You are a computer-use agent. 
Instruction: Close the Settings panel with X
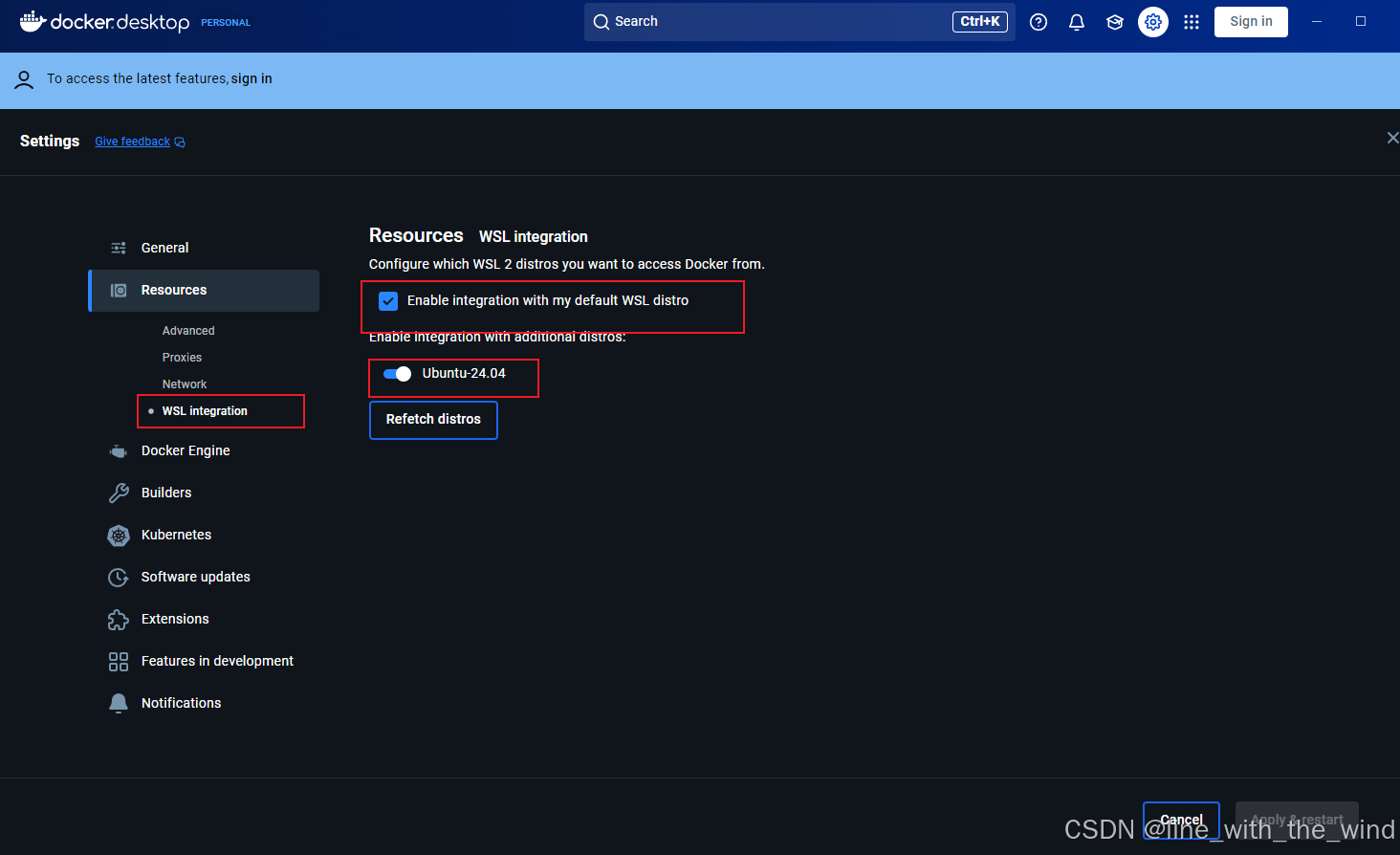1392,138
